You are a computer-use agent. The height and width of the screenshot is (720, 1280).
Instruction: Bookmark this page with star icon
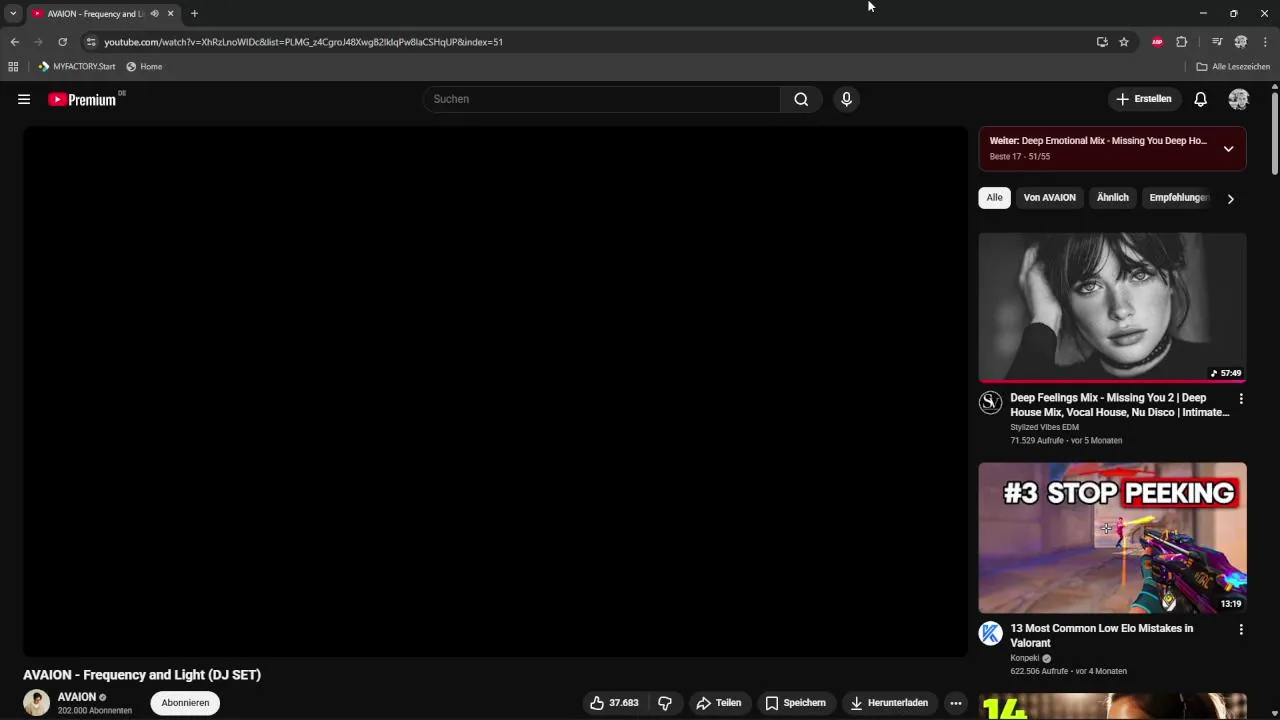click(1124, 42)
